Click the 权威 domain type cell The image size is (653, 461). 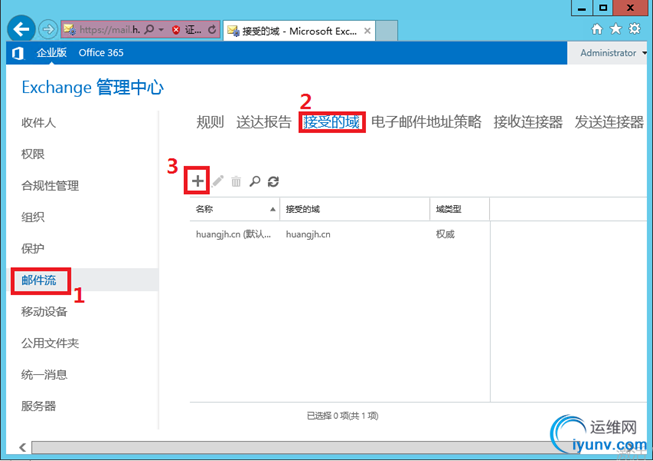445,234
